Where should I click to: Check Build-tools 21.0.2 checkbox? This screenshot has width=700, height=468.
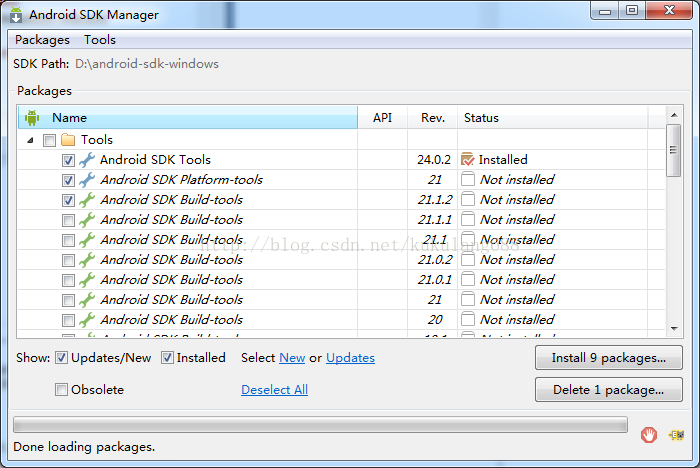[x=68, y=260]
